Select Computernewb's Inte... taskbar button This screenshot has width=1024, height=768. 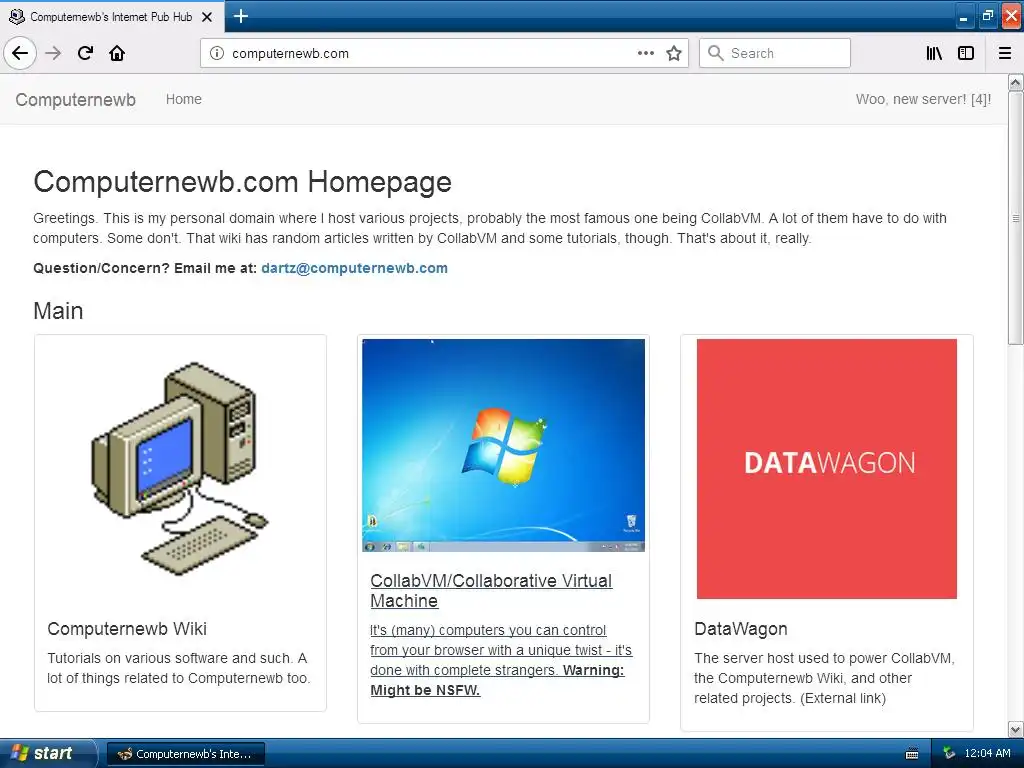(x=186, y=754)
